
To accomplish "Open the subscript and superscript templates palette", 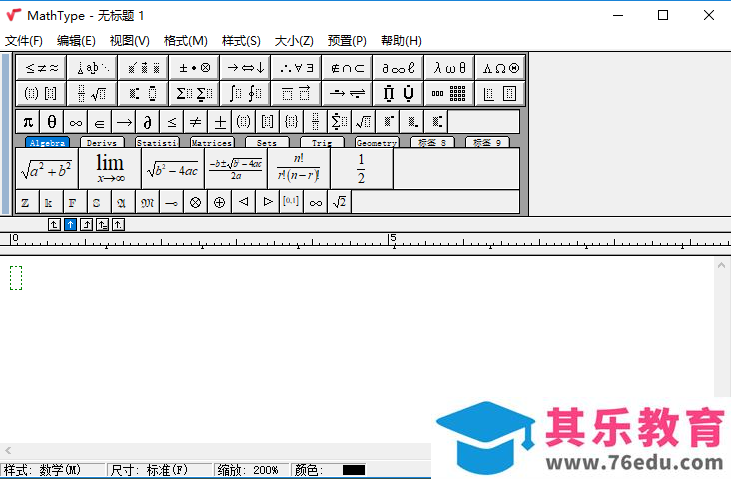I will coord(144,93).
